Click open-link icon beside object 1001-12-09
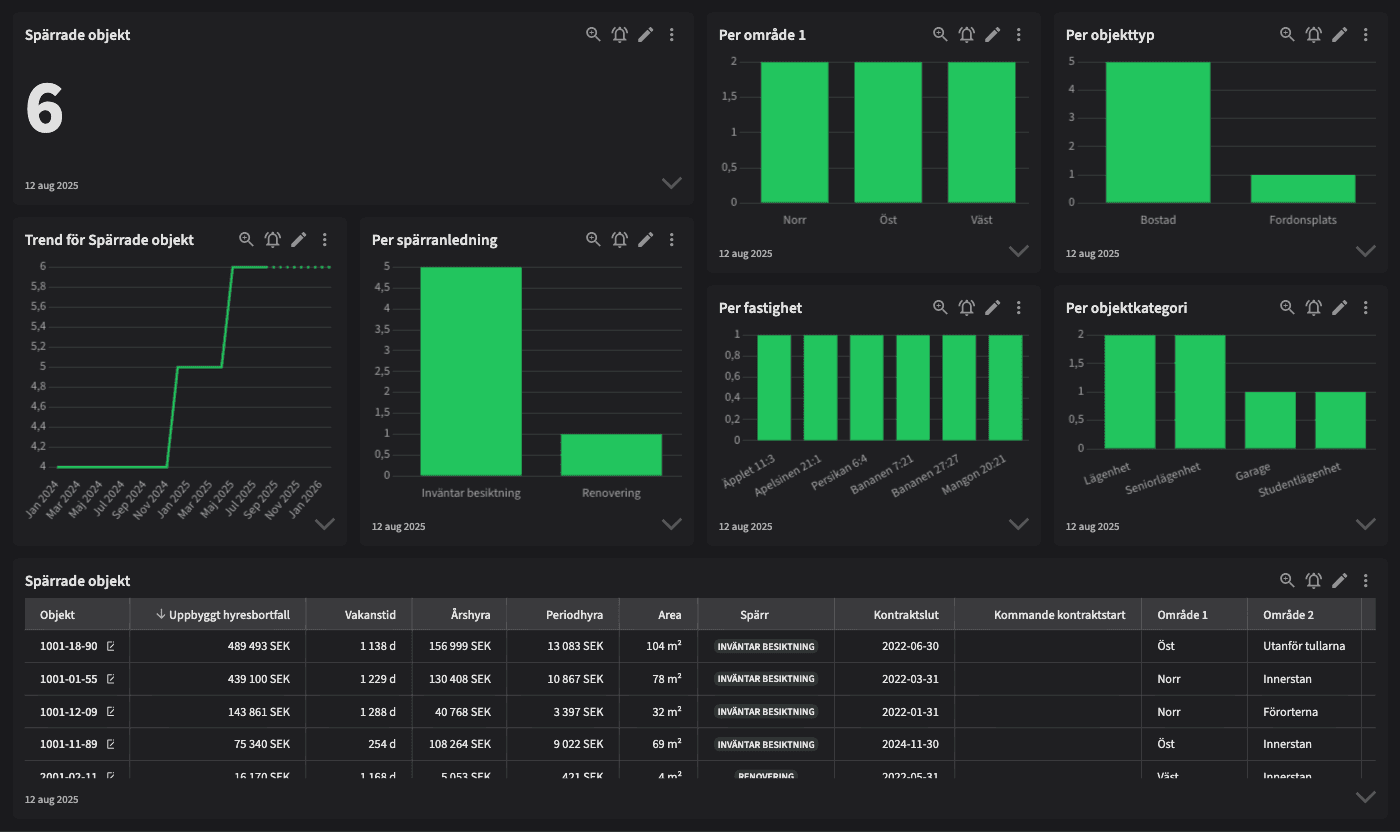1400x832 pixels. tap(111, 712)
